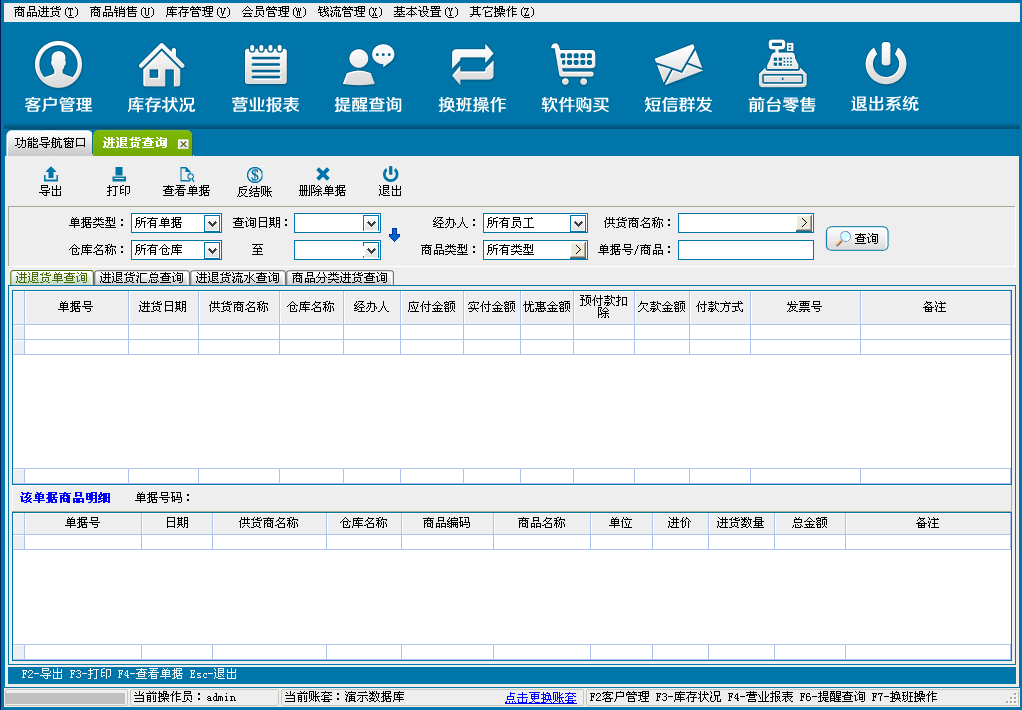Expand the 仓库名称 dropdown
The width and height of the screenshot is (1022, 710).
point(212,250)
